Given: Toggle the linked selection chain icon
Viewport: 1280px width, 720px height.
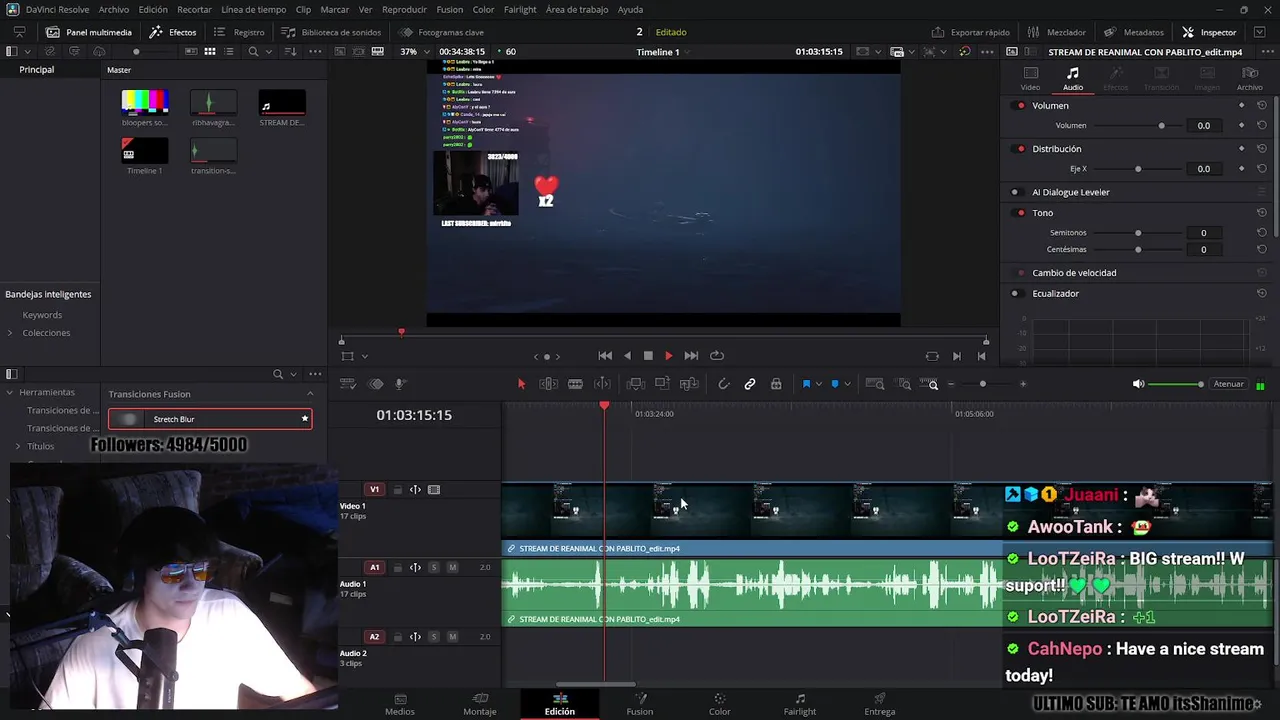Looking at the screenshot, I should (750, 384).
